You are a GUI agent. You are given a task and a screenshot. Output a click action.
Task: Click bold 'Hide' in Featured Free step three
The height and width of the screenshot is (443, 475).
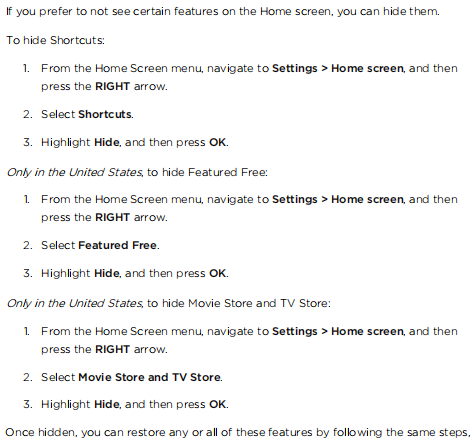point(107,273)
